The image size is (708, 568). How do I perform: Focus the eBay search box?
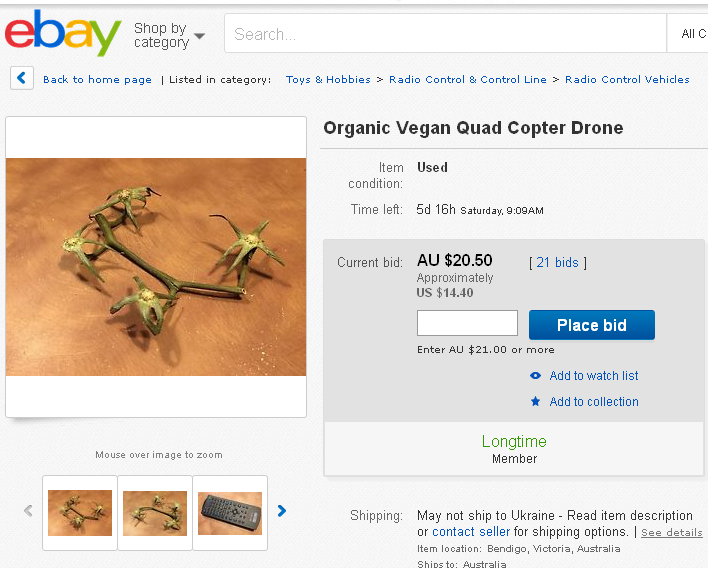point(445,34)
